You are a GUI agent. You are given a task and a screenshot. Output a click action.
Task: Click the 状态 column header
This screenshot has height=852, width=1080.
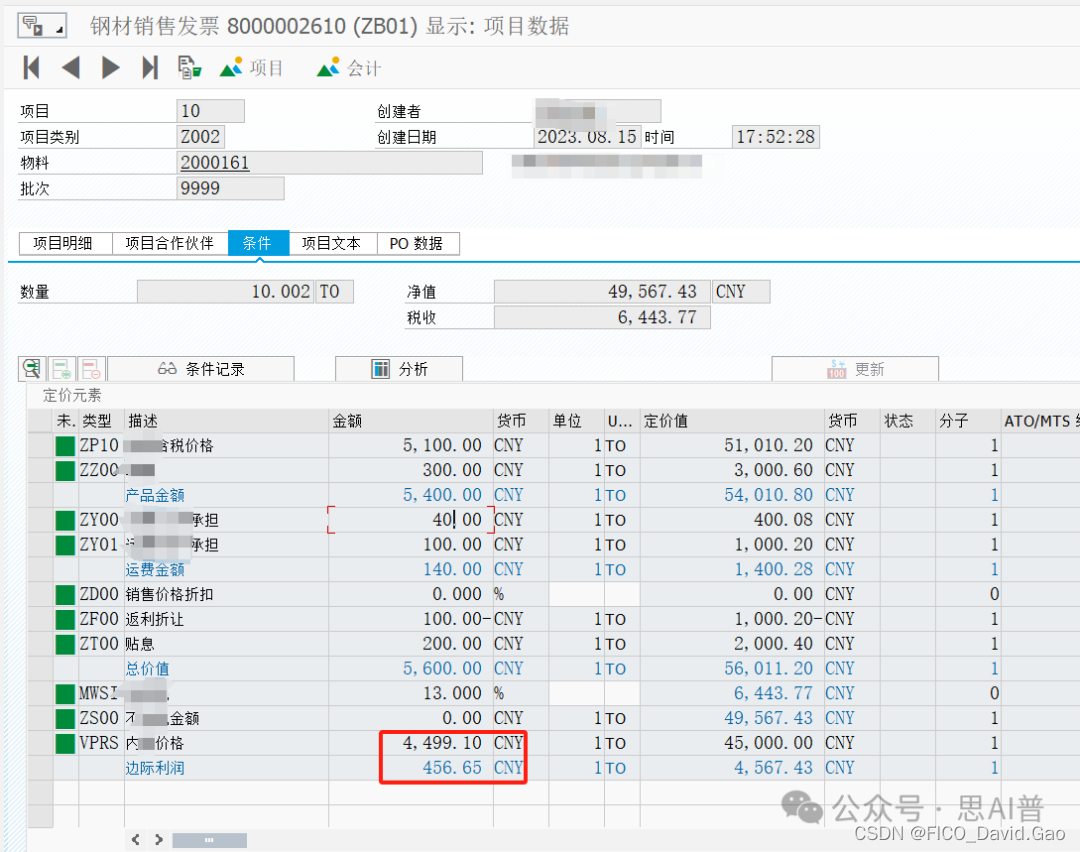coord(908,421)
